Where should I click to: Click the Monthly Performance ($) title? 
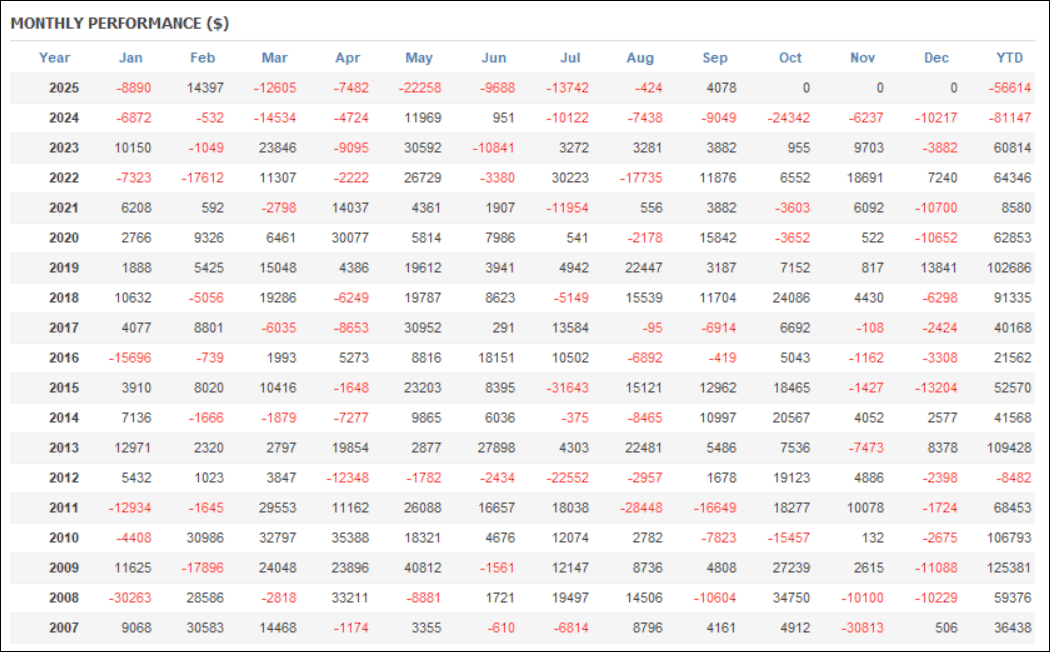click(120, 23)
